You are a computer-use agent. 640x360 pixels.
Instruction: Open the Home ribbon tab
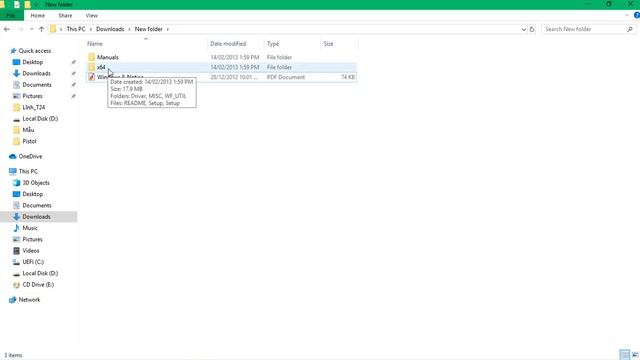(38, 16)
